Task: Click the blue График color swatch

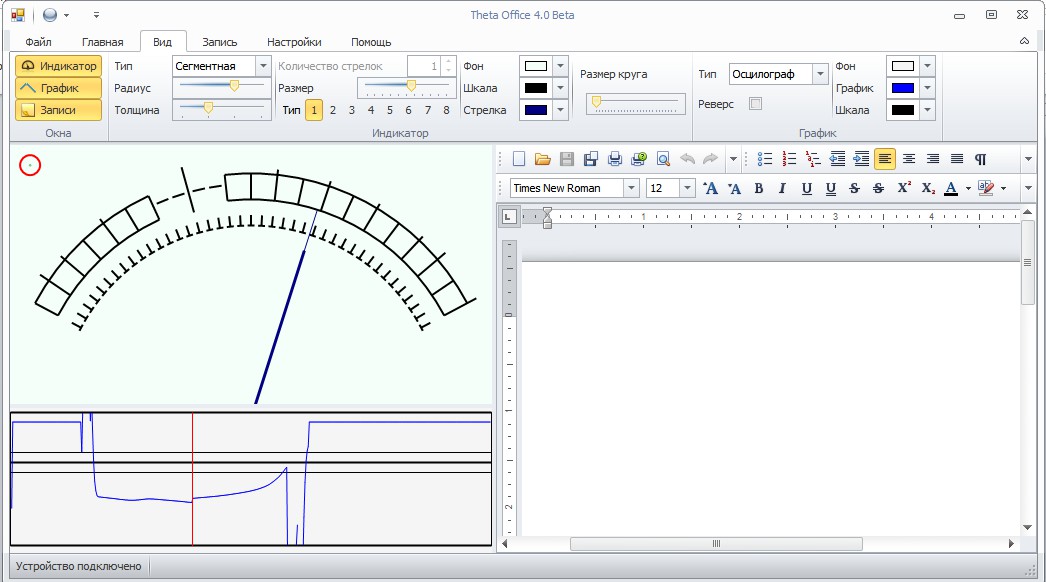Action: 902,88
